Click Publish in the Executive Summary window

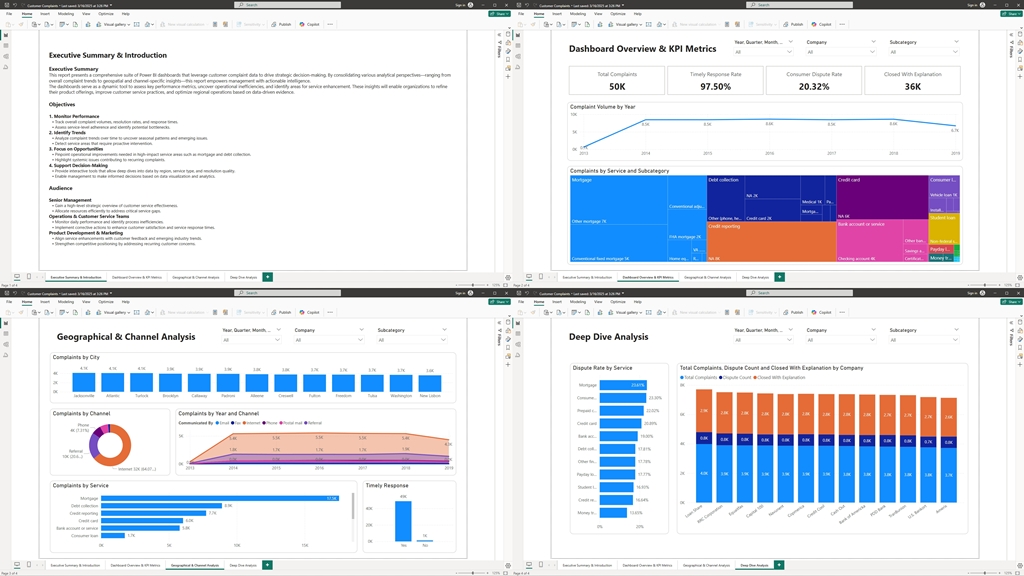click(283, 23)
